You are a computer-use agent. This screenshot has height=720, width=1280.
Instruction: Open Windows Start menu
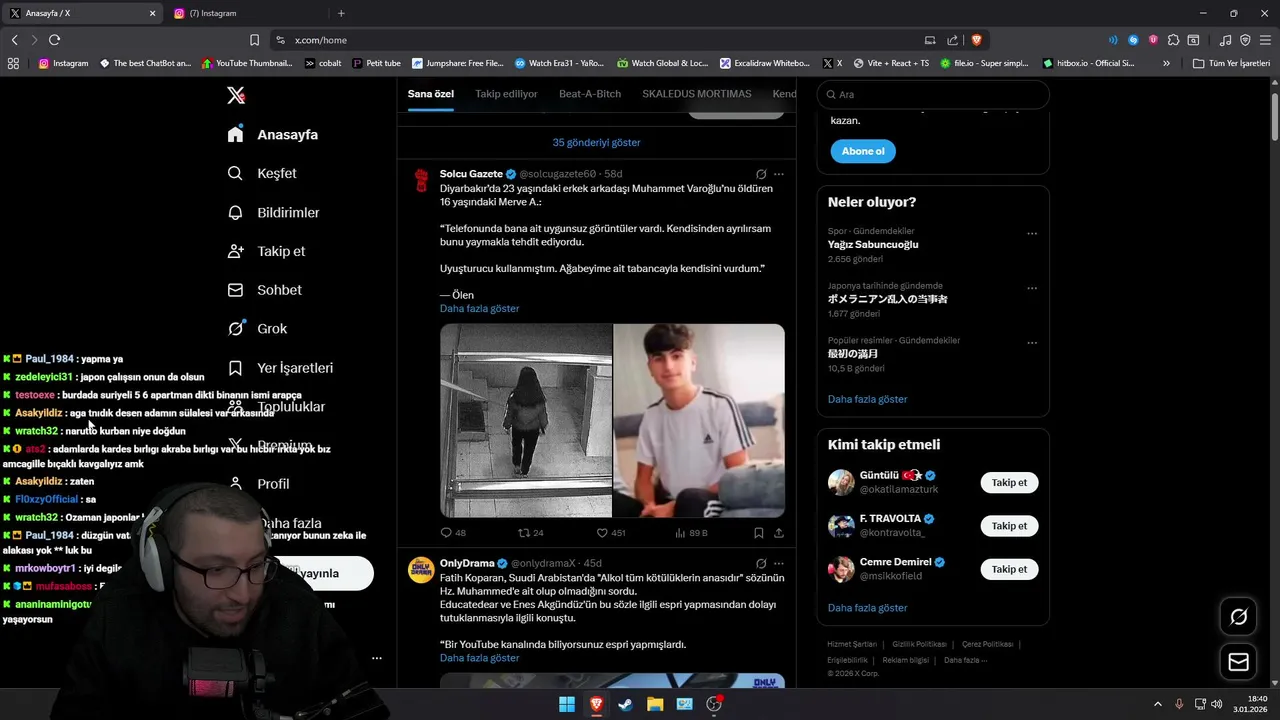567,704
